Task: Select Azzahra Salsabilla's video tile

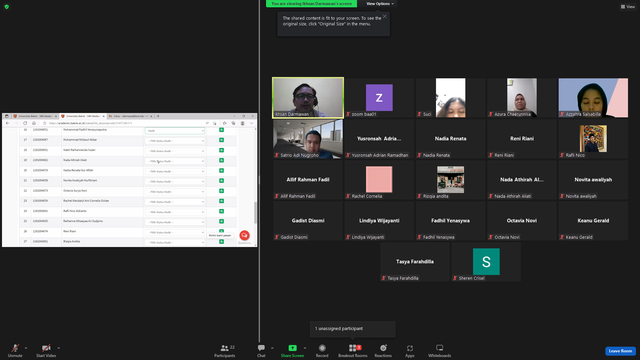Action: pyautogui.click(x=593, y=98)
